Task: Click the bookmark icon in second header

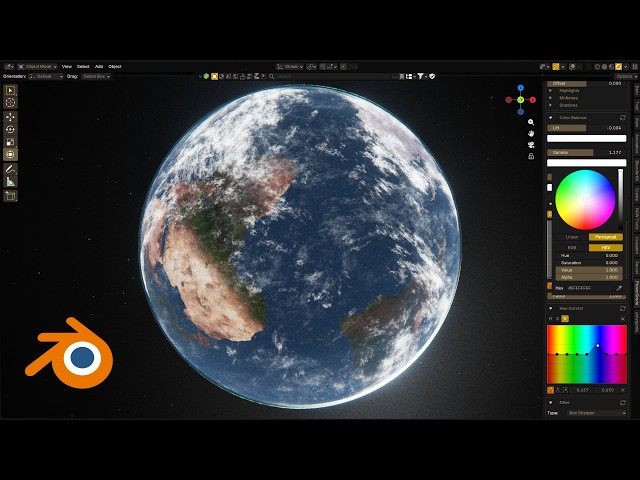Action: (402, 76)
